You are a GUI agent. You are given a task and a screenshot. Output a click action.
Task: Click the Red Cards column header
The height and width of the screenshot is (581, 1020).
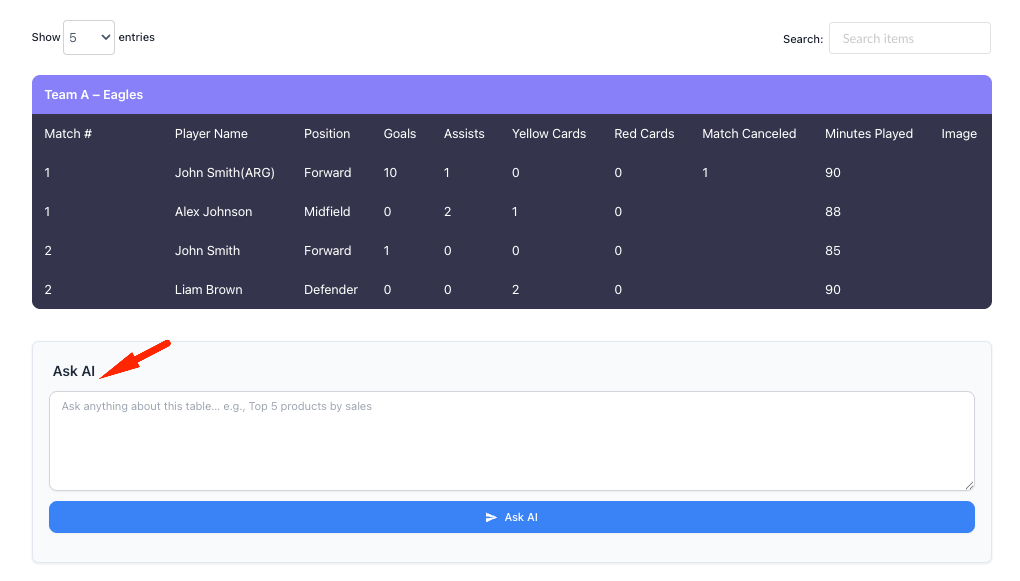(x=645, y=134)
